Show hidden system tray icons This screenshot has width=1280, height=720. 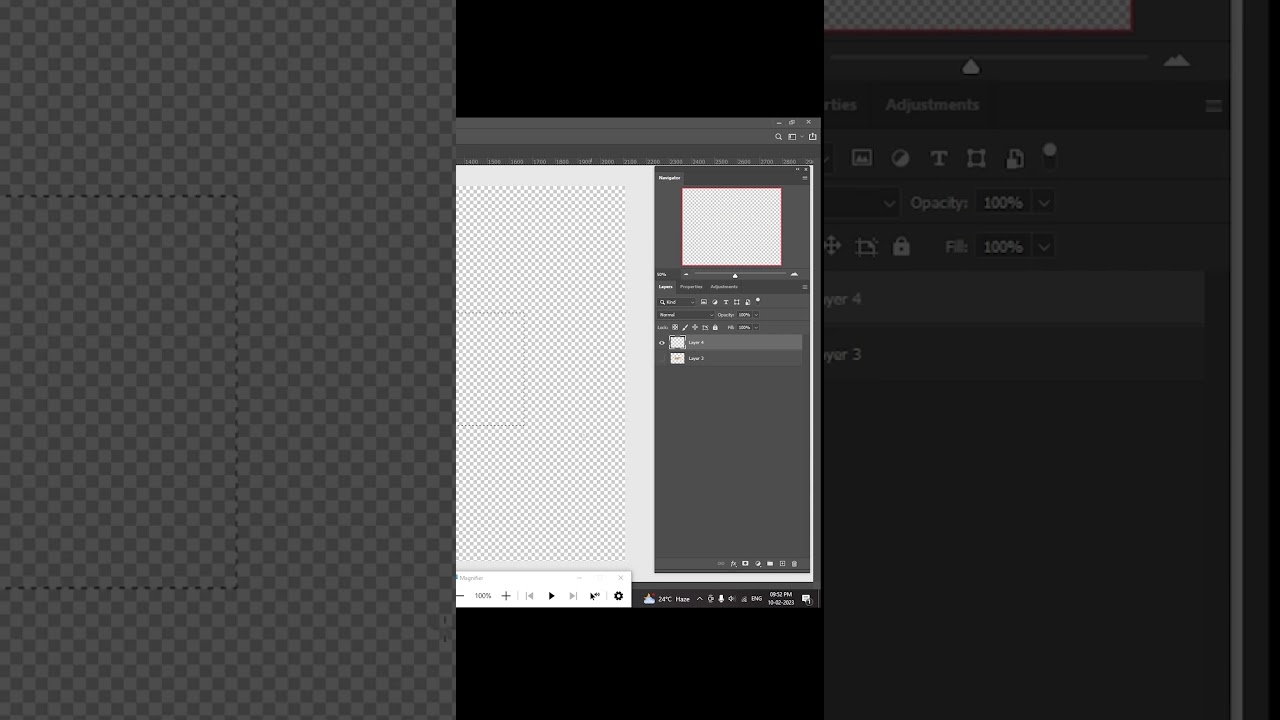699,599
